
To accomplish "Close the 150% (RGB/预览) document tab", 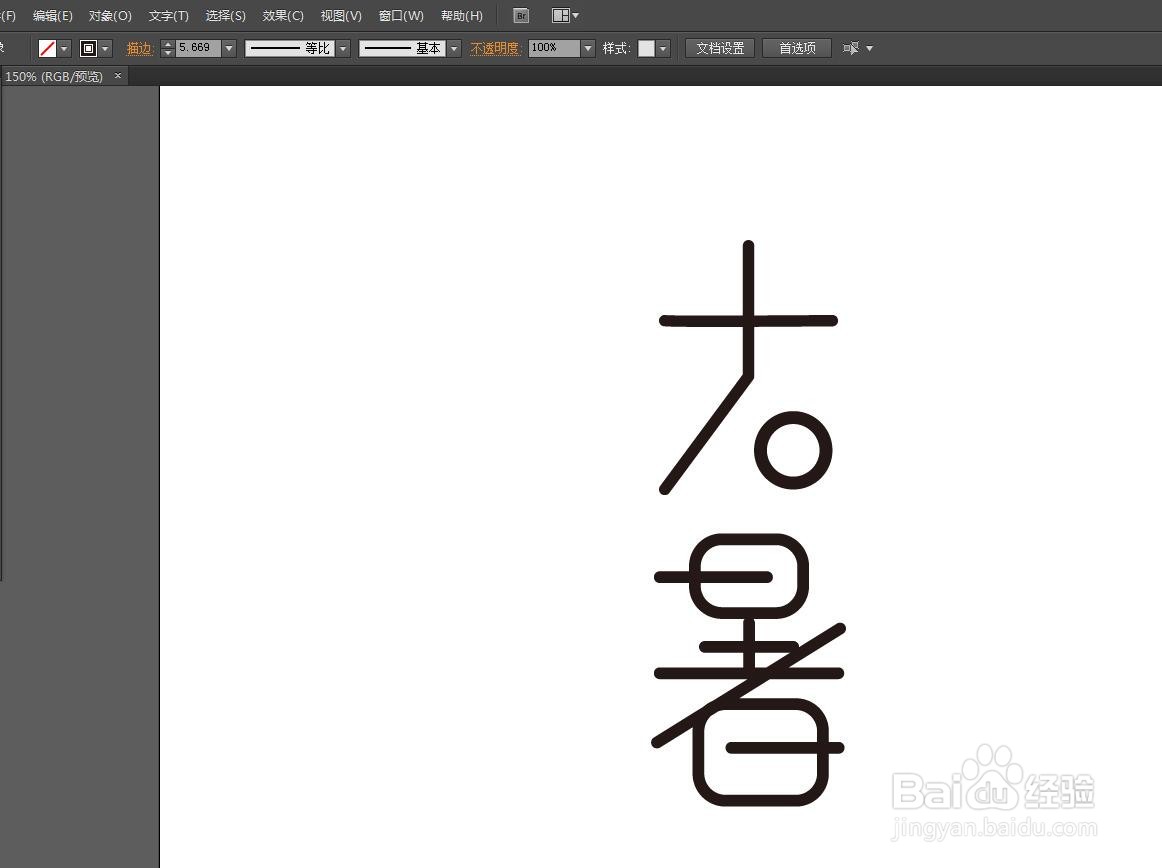I will click(x=118, y=76).
